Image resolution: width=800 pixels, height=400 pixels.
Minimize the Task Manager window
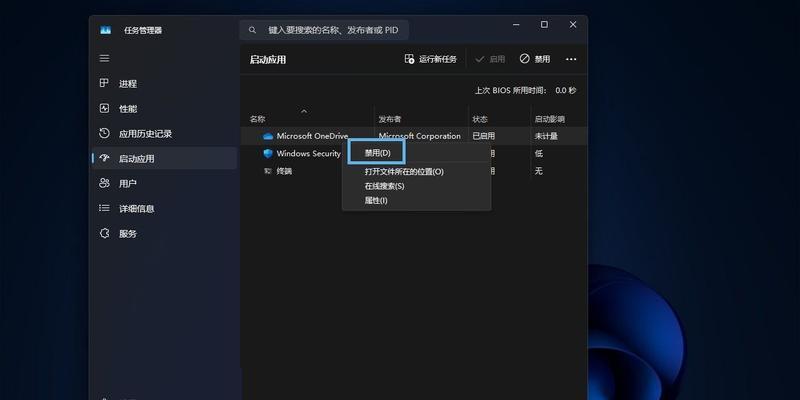516,24
